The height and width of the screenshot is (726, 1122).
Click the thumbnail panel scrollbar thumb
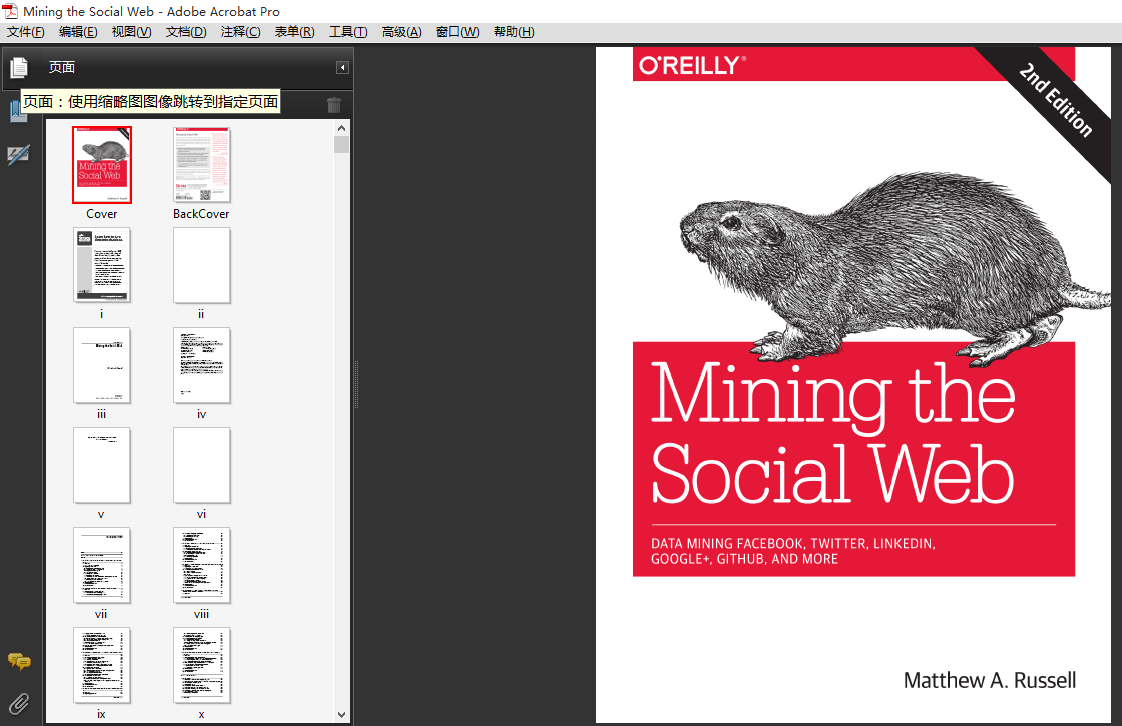coord(341,144)
